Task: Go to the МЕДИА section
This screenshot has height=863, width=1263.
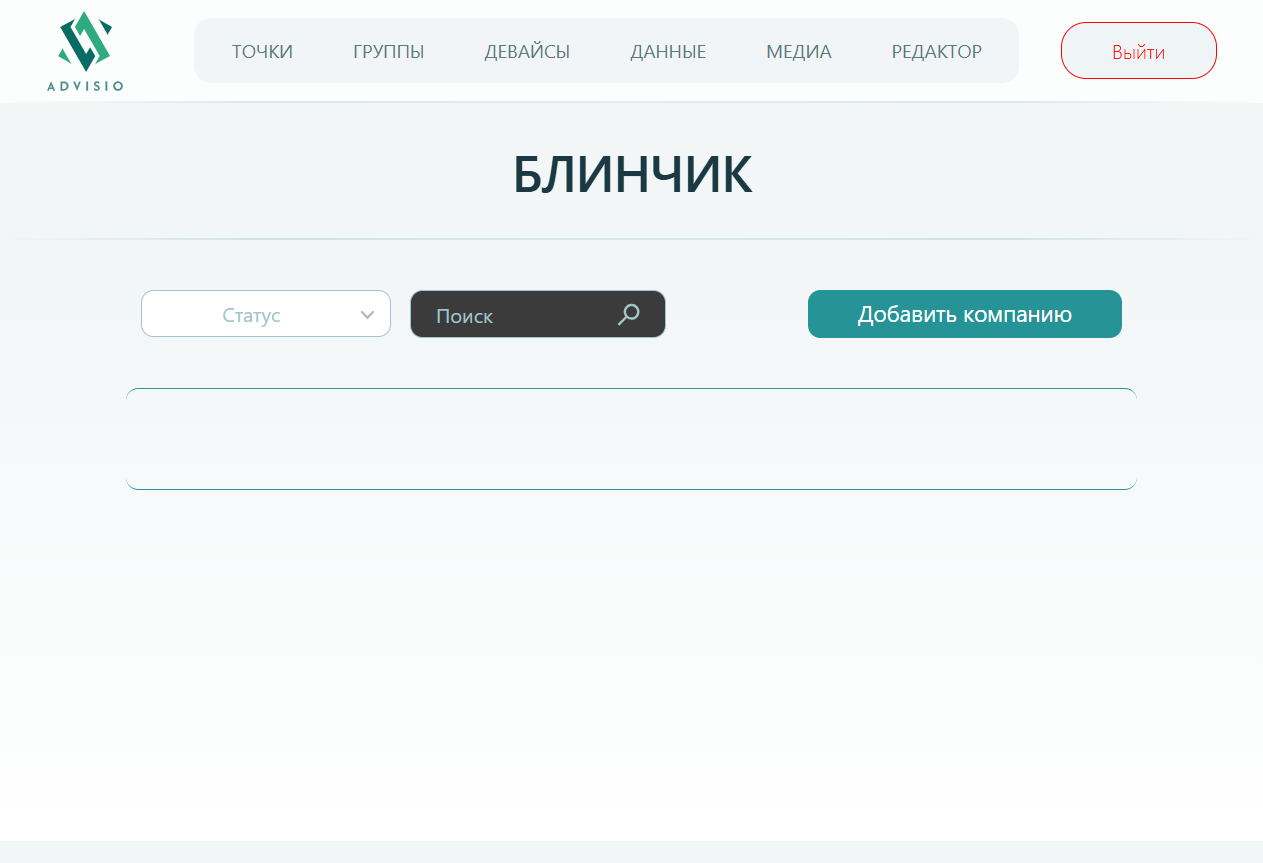Action: tap(798, 51)
